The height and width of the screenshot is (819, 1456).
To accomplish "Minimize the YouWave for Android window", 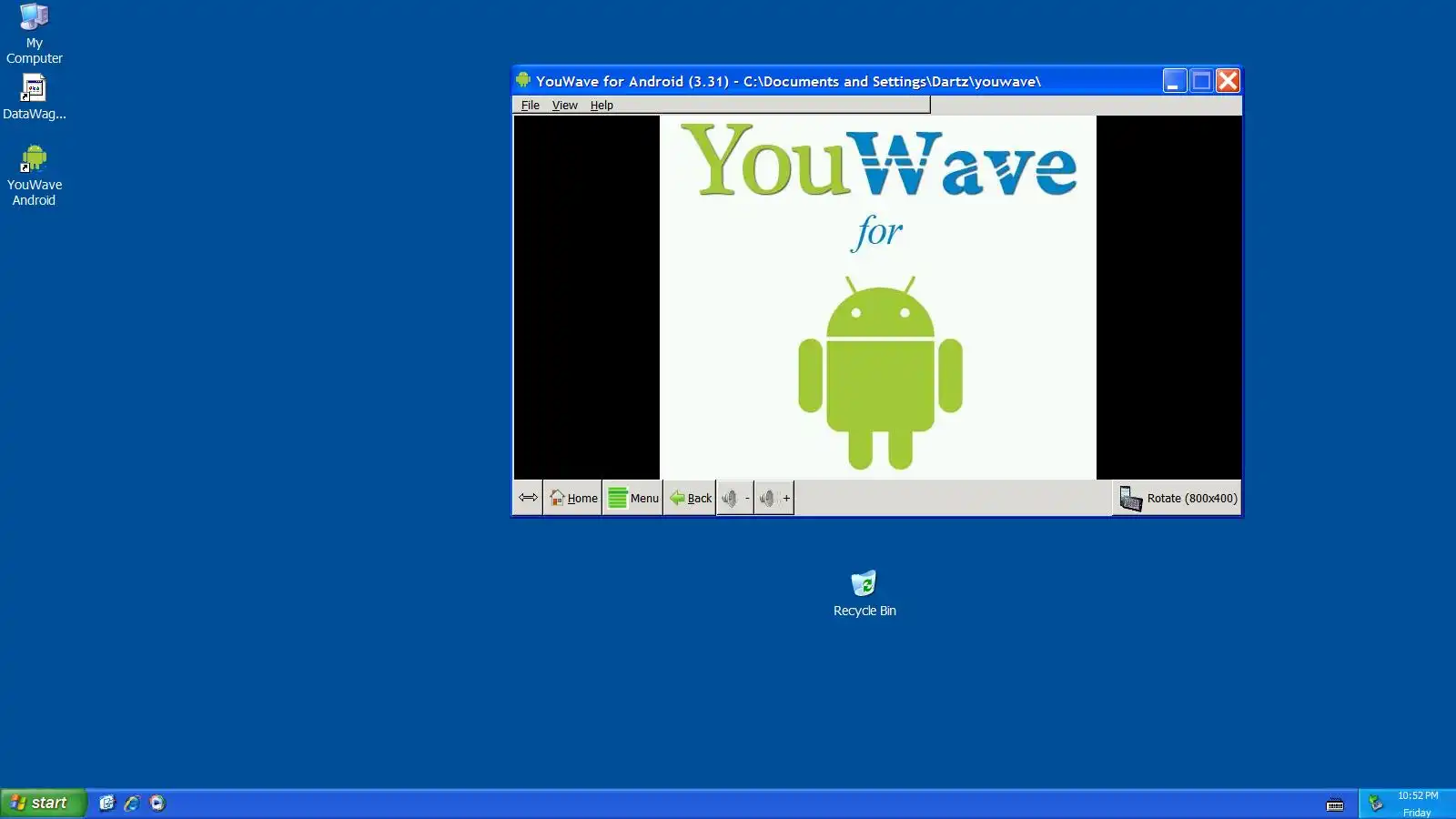I will tap(1175, 81).
